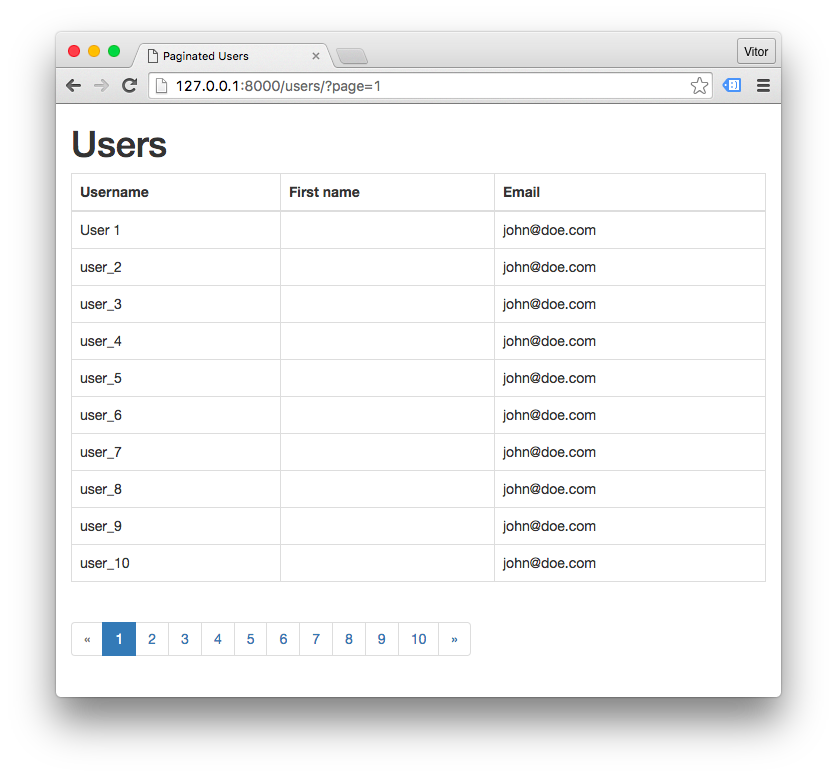Open the browser extension icon beside the star
The height and width of the screenshot is (777, 837).
click(731, 85)
